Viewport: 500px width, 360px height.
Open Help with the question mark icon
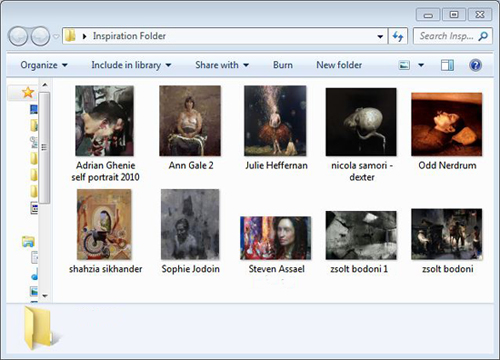point(475,65)
